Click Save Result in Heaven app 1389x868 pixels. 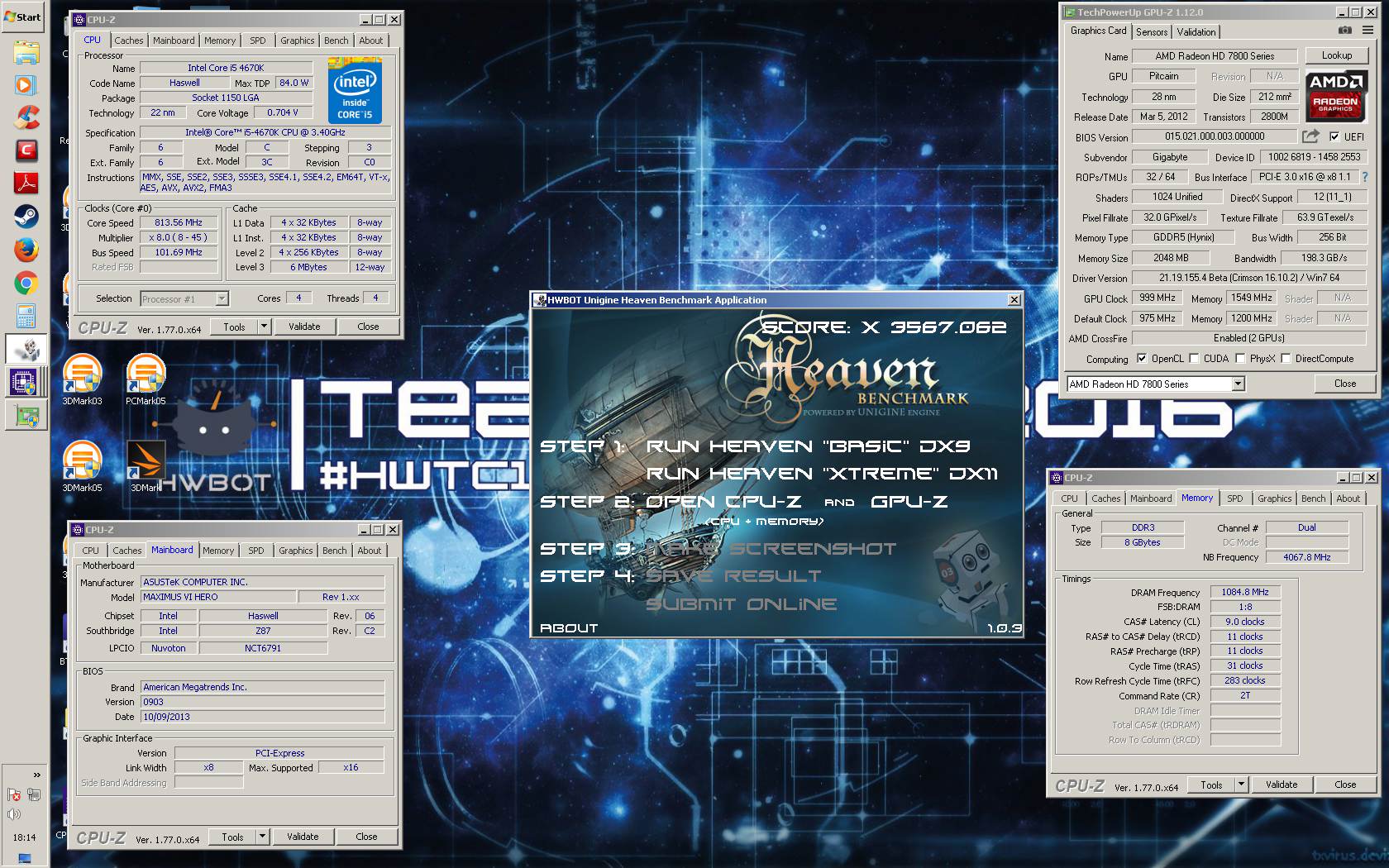(733, 576)
